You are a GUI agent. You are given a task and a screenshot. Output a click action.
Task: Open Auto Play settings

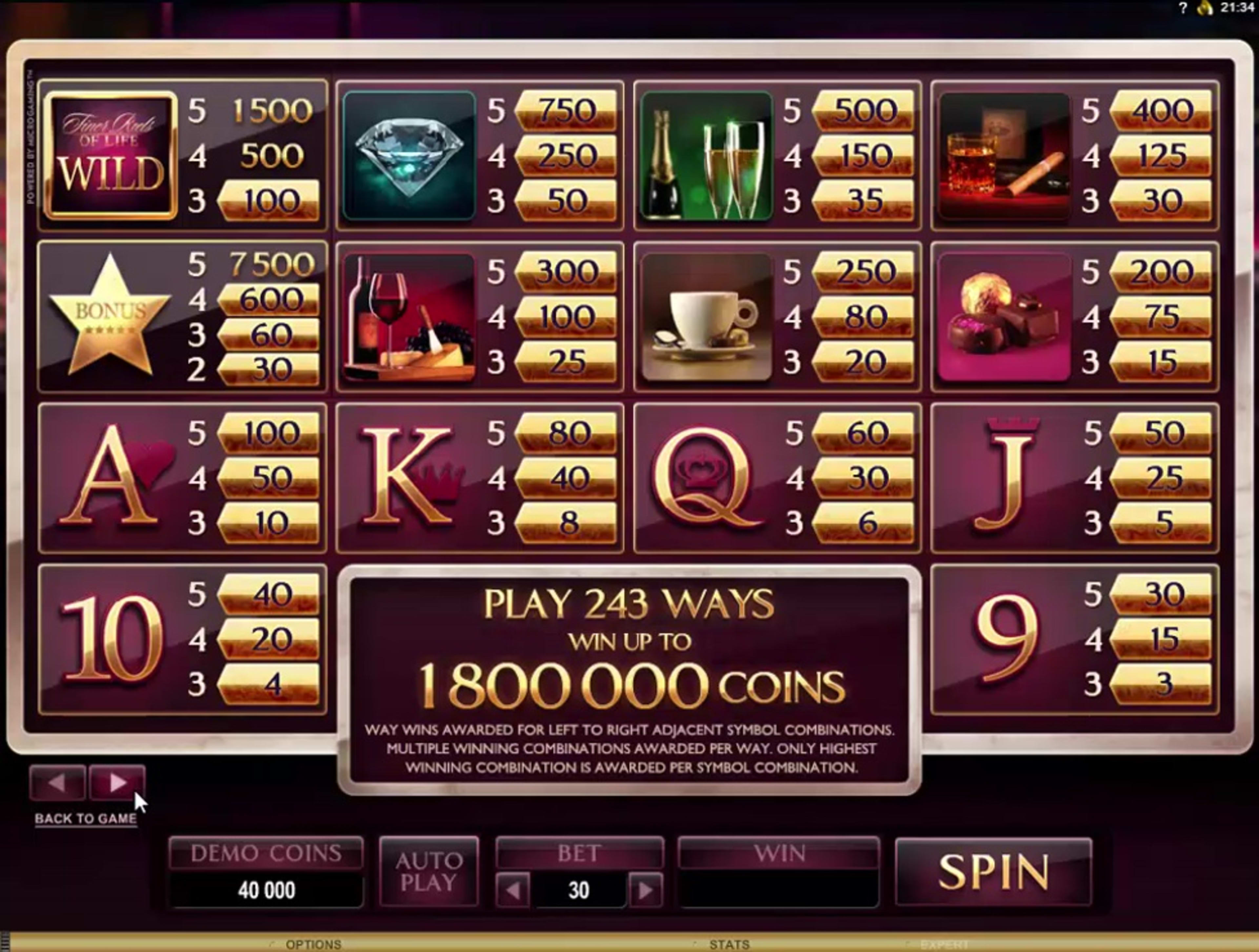tap(429, 871)
